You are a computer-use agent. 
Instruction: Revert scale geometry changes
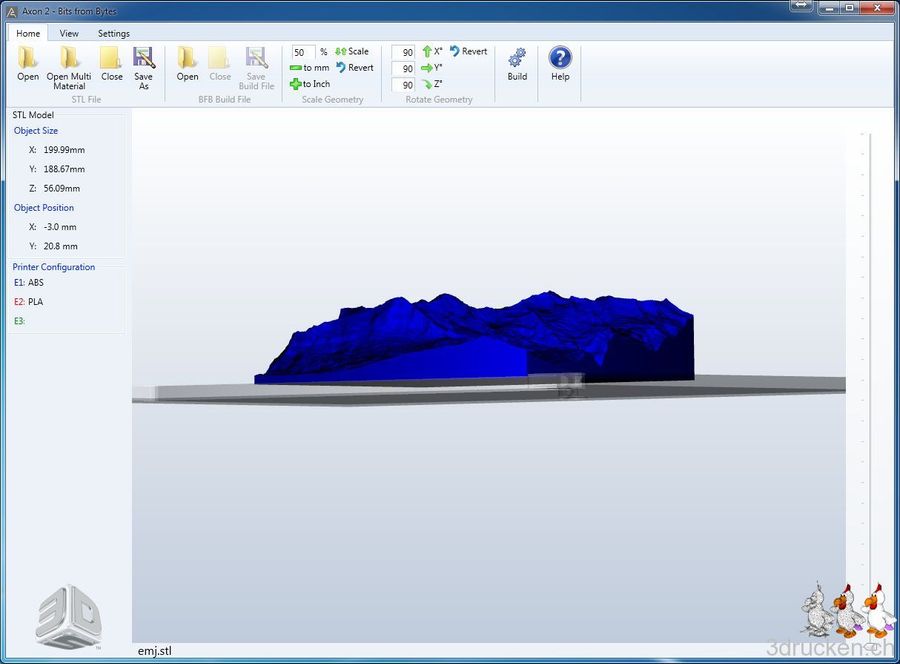[x=355, y=68]
